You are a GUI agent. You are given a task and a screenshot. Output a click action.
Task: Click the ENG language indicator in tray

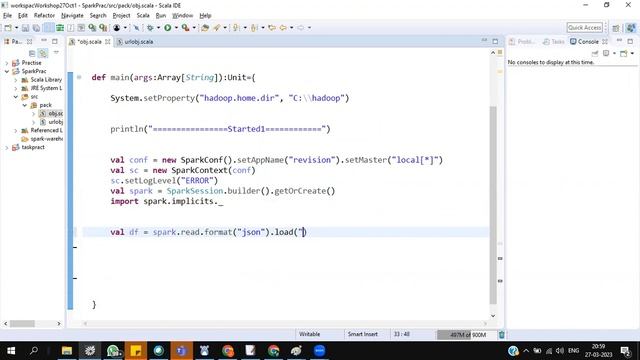pyautogui.click(x=573, y=351)
